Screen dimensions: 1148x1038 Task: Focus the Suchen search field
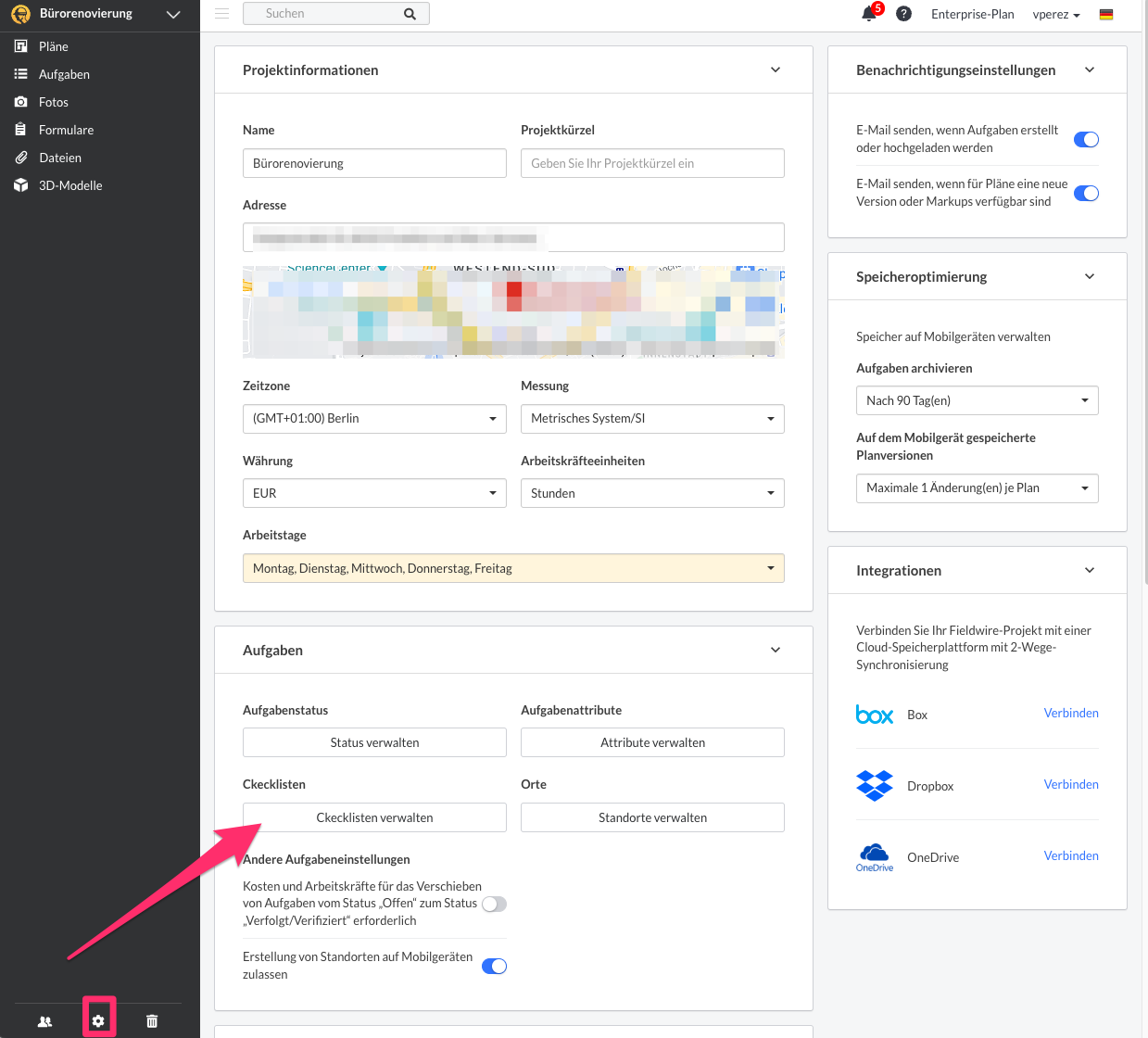pyautogui.click(x=324, y=14)
